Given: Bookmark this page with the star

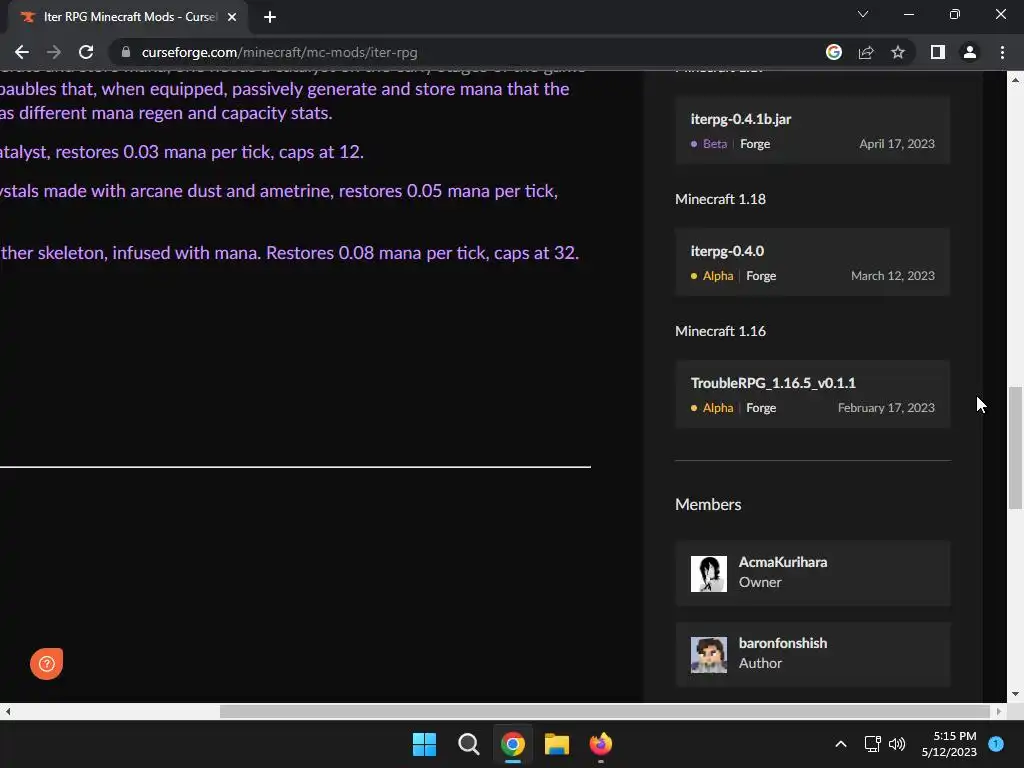Looking at the screenshot, I should 898,52.
